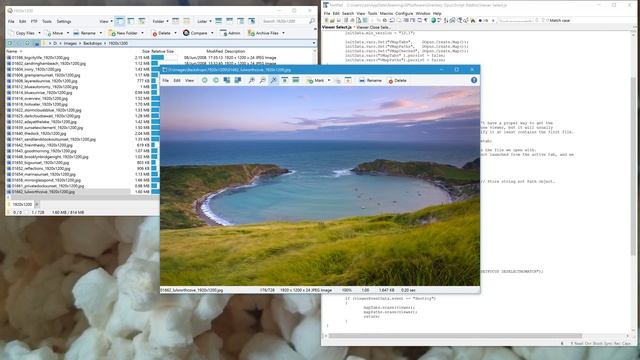Click the Copy Files button in Opus

(22, 33)
